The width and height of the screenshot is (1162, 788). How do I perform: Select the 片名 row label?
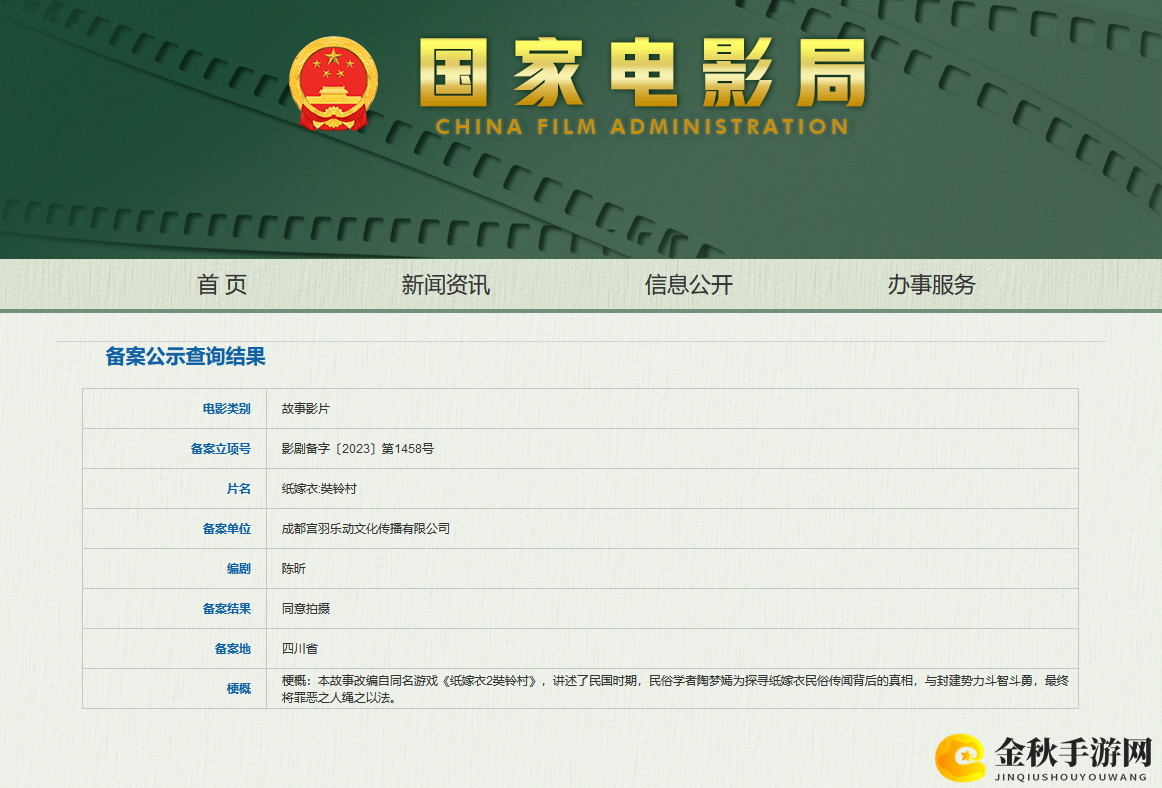click(239, 489)
